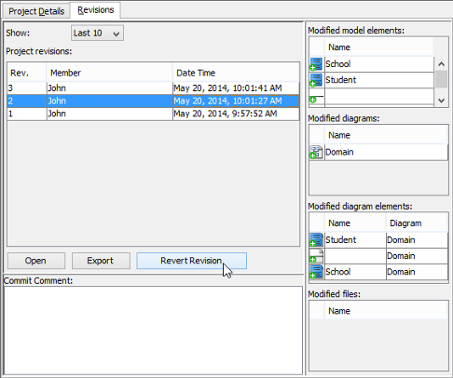The image size is (453, 378).
Task: Click the scrollbar thumb in Modified model elements
Action: (x=441, y=79)
